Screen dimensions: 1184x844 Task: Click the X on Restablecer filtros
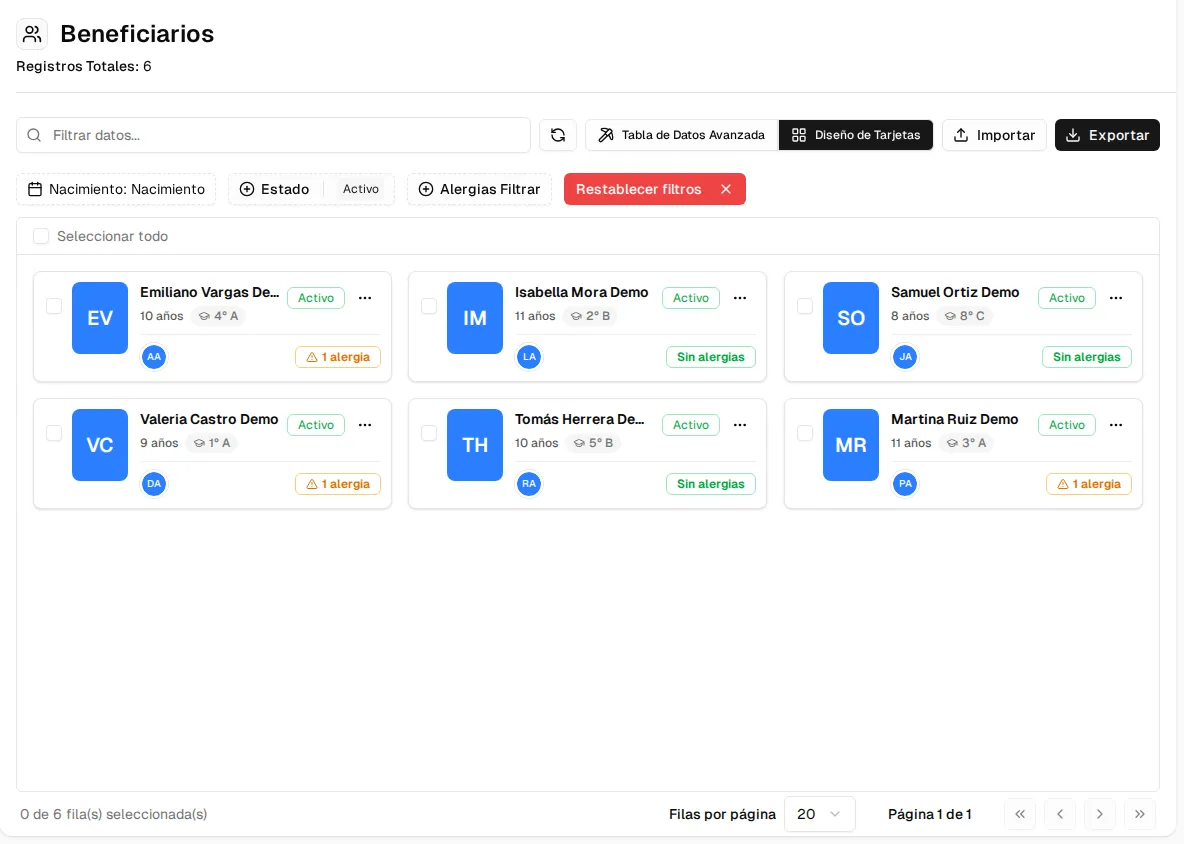(x=726, y=189)
